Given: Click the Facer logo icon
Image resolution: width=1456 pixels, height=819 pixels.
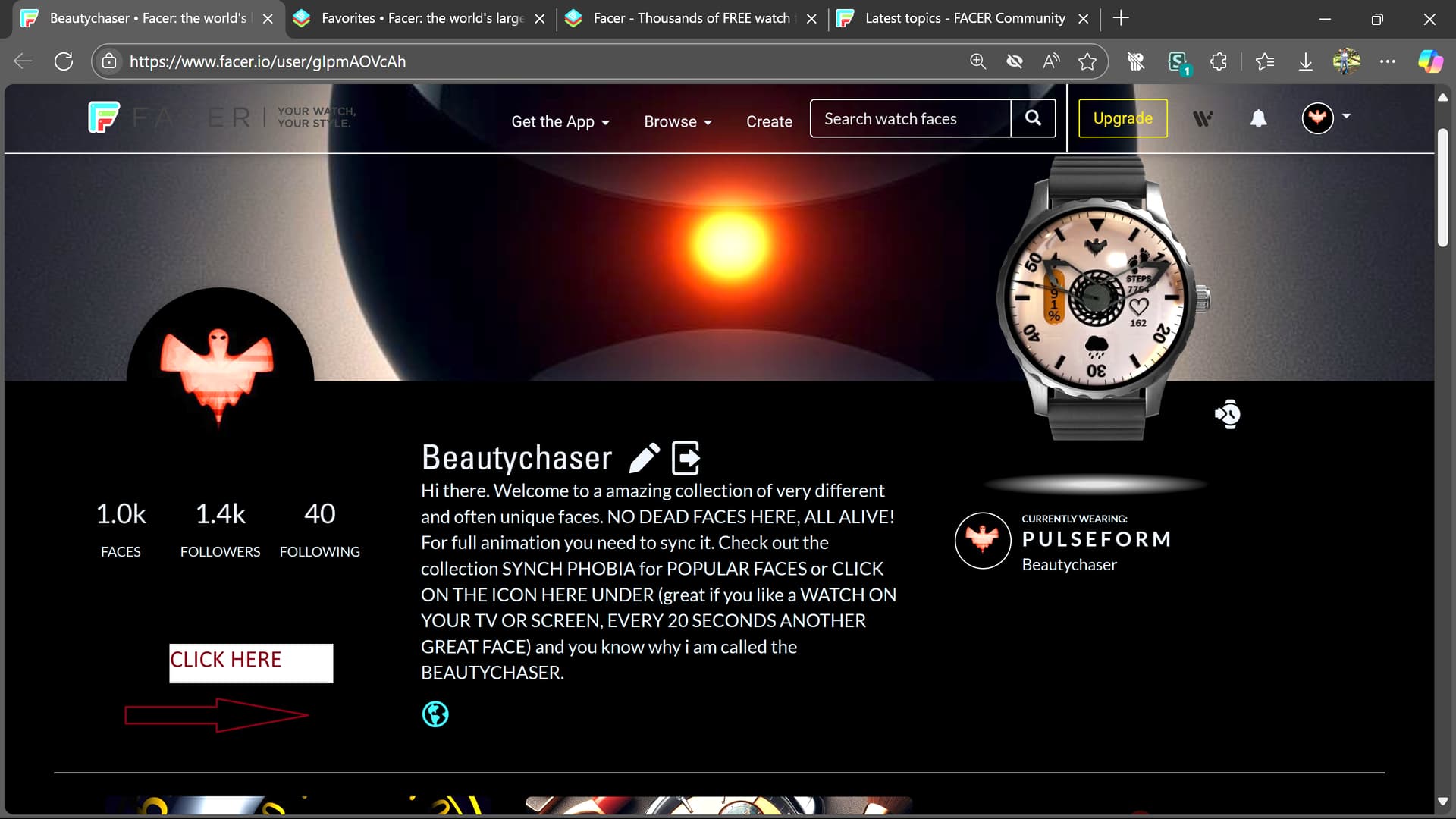Looking at the screenshot, I should pos(104,118).
